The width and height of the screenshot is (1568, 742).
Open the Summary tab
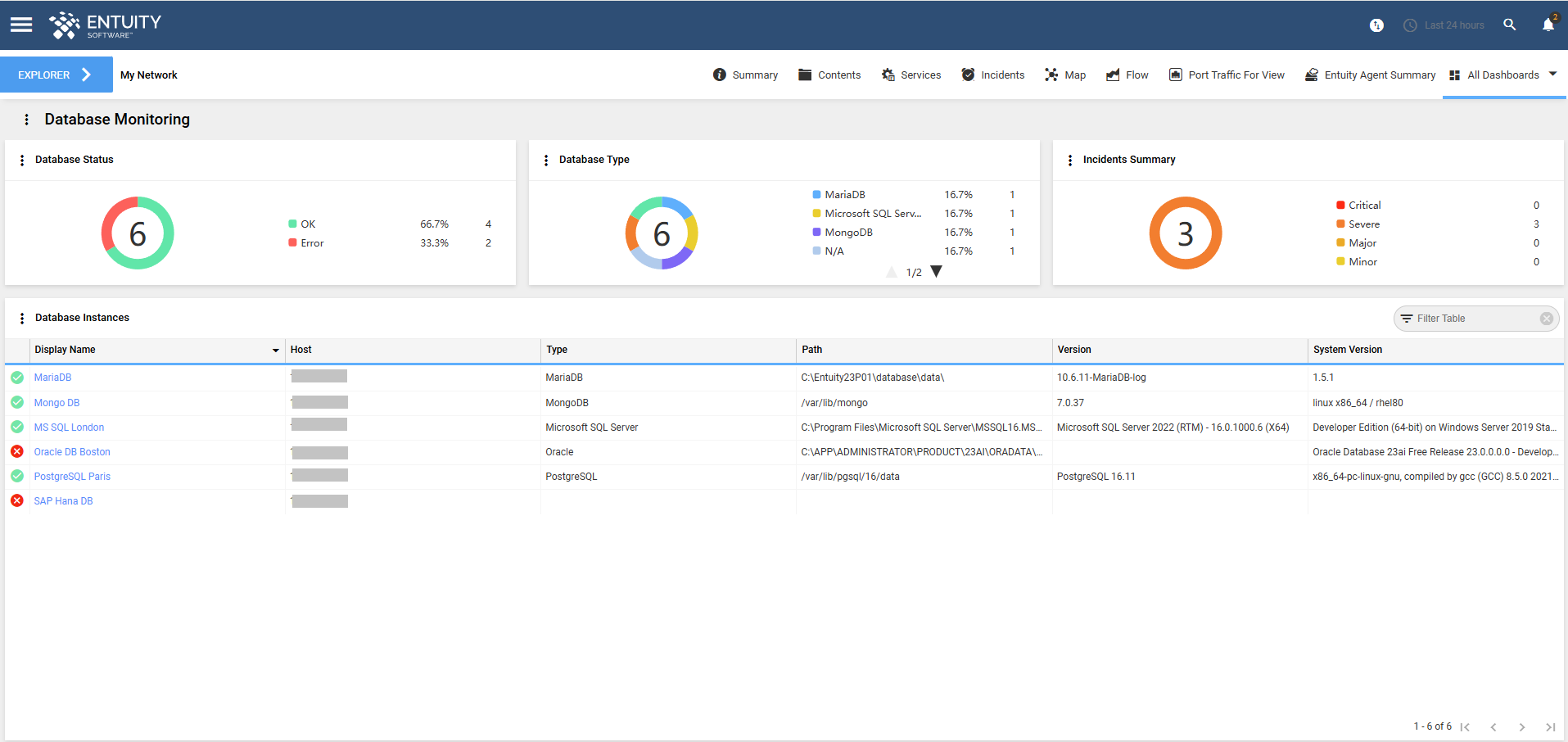[x=745, y=75]
